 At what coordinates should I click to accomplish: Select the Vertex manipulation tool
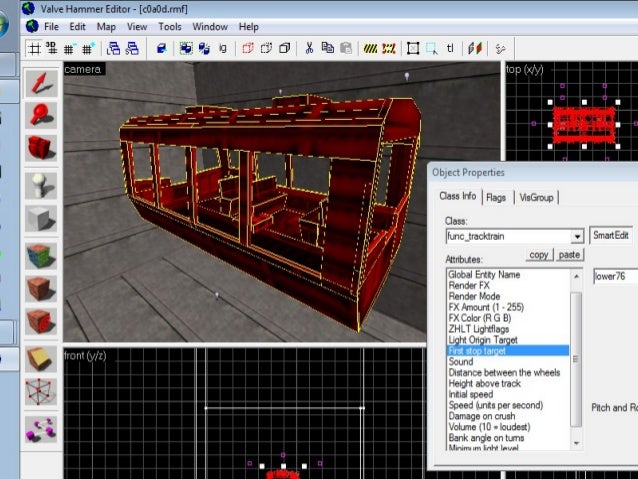coord(41,393)
